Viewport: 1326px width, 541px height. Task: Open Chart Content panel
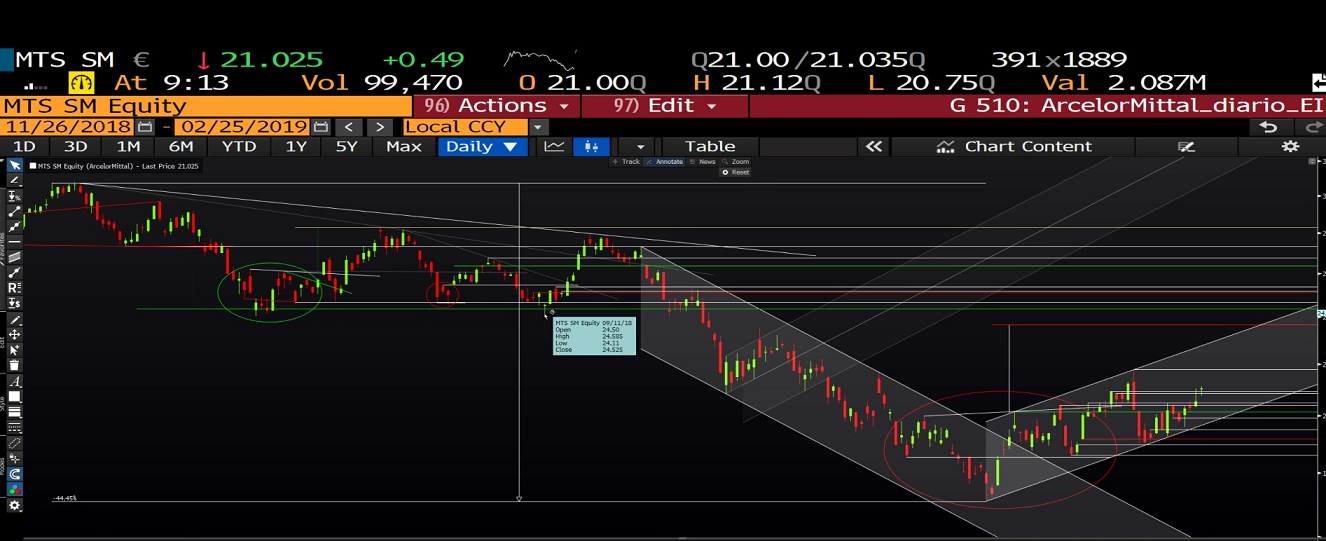click(x=1014, y=146)
